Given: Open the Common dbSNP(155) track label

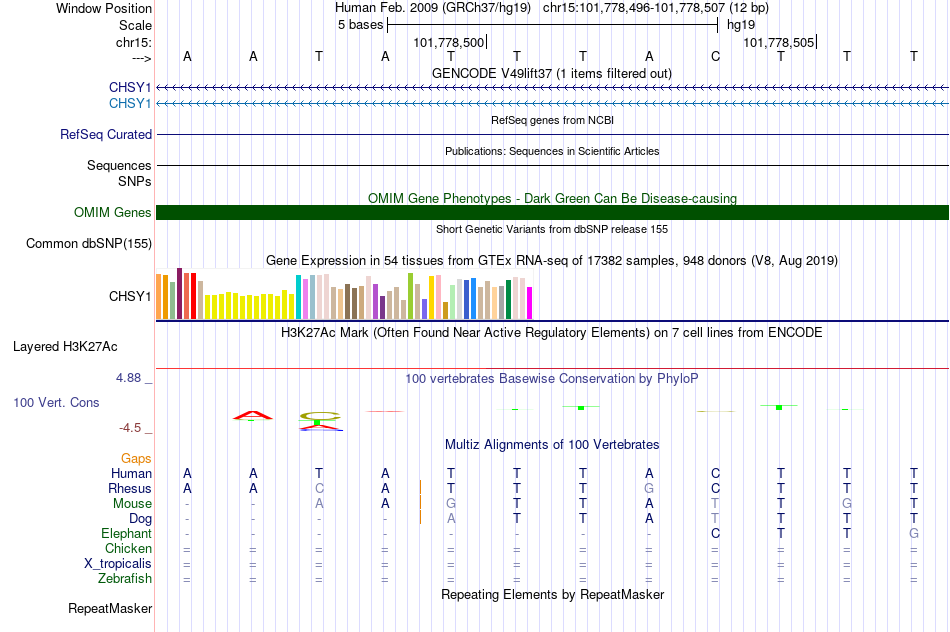Looking at the screenshot, I should [88, 244].
